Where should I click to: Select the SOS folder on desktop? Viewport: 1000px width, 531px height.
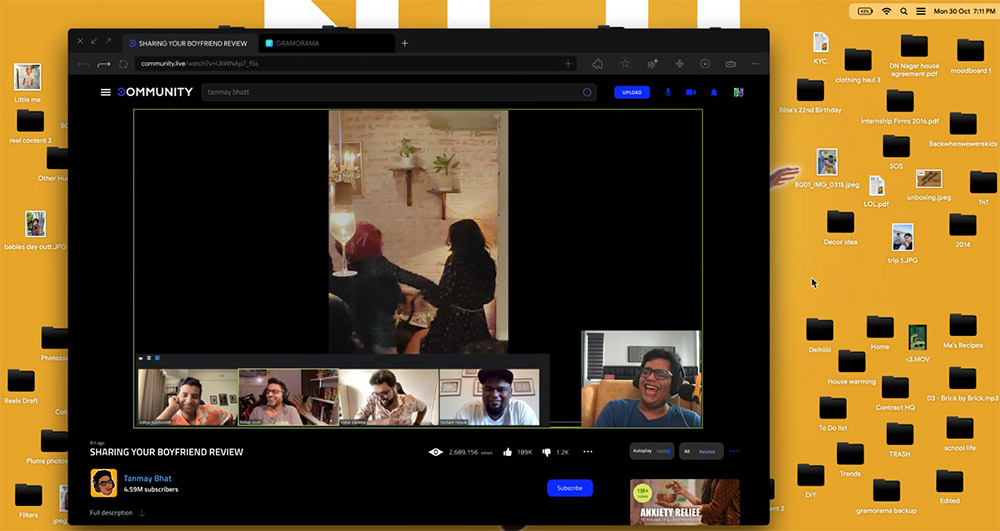pos(896,152)
